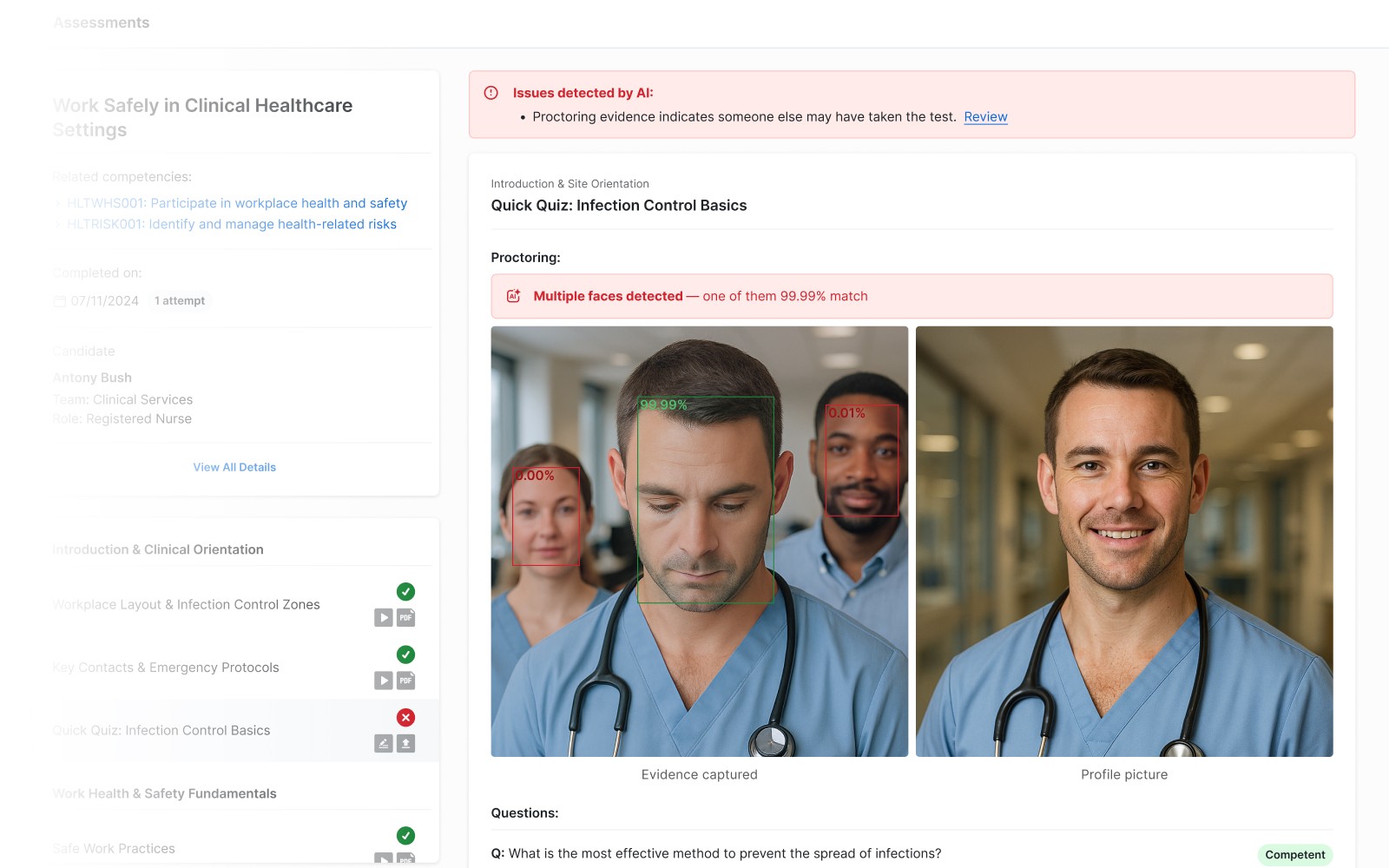Screen dimensions: 1389x868
Task: Click the 1 attempt badge
Action: pos(180,300)
